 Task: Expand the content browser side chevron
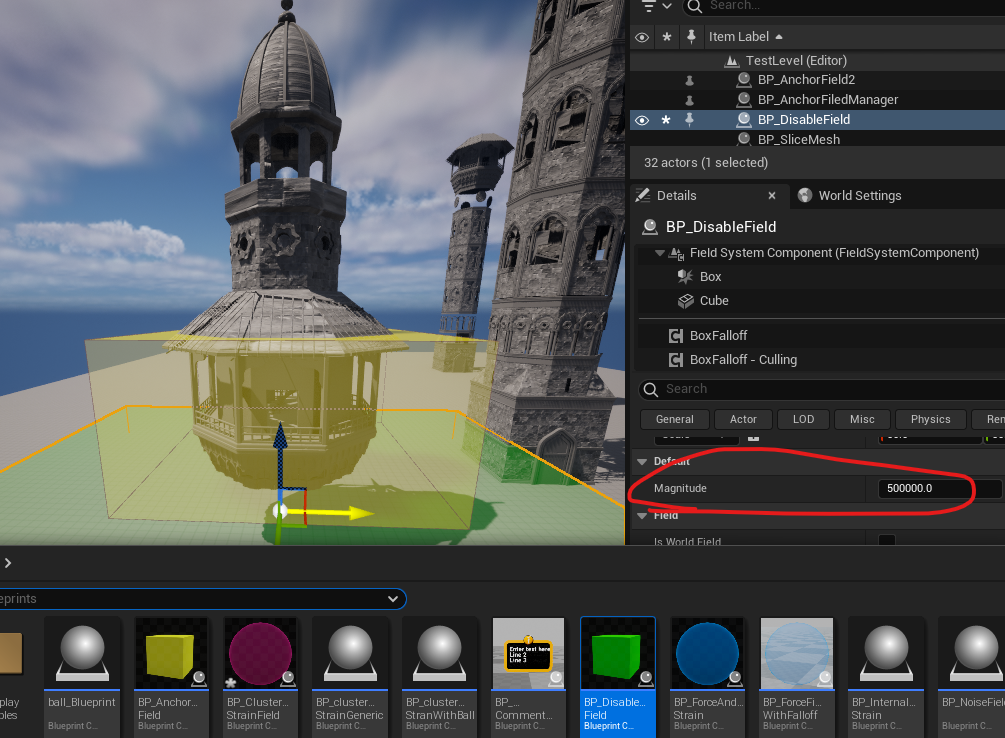click(x=8, y=563)
